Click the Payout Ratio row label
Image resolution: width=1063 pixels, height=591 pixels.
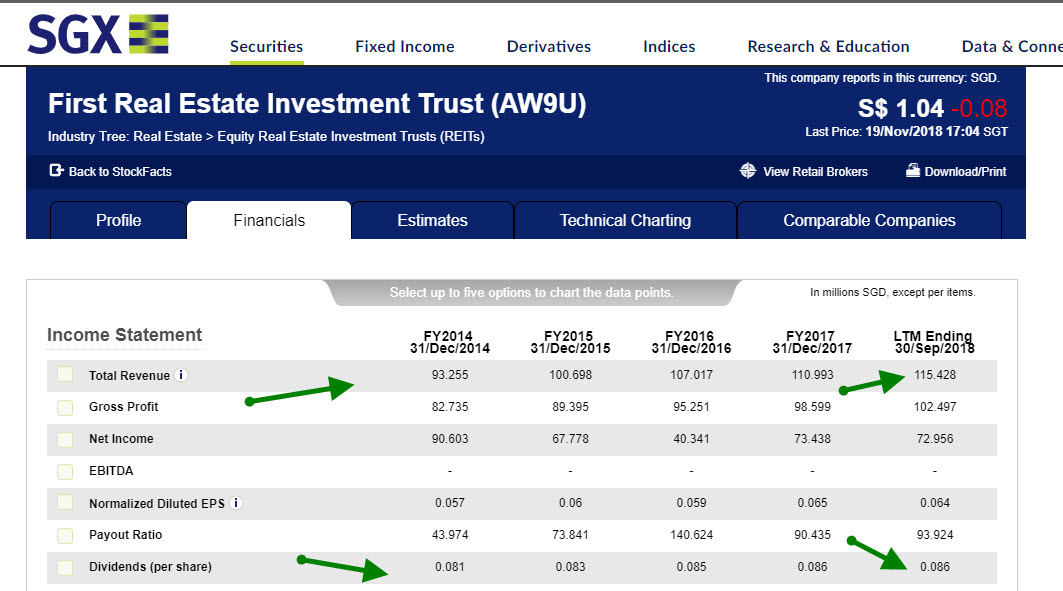(125, 535)
